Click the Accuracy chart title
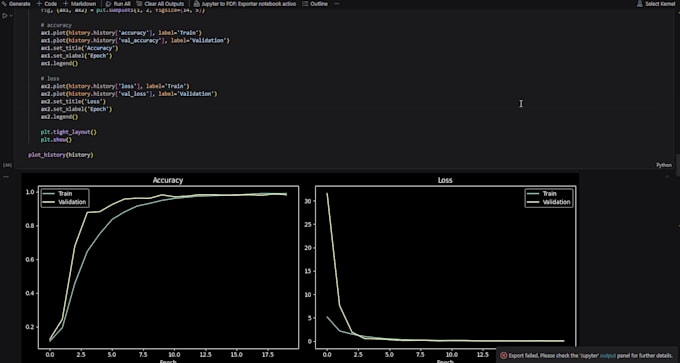The height and width of the screenshot is (363, 680). click(168, 180)
